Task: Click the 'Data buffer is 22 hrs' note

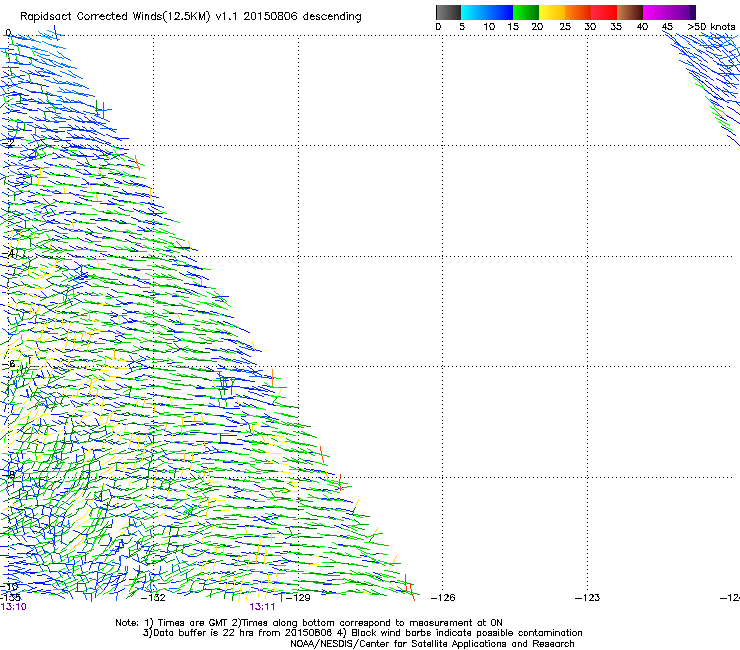Action: click(x=362, y=633)
